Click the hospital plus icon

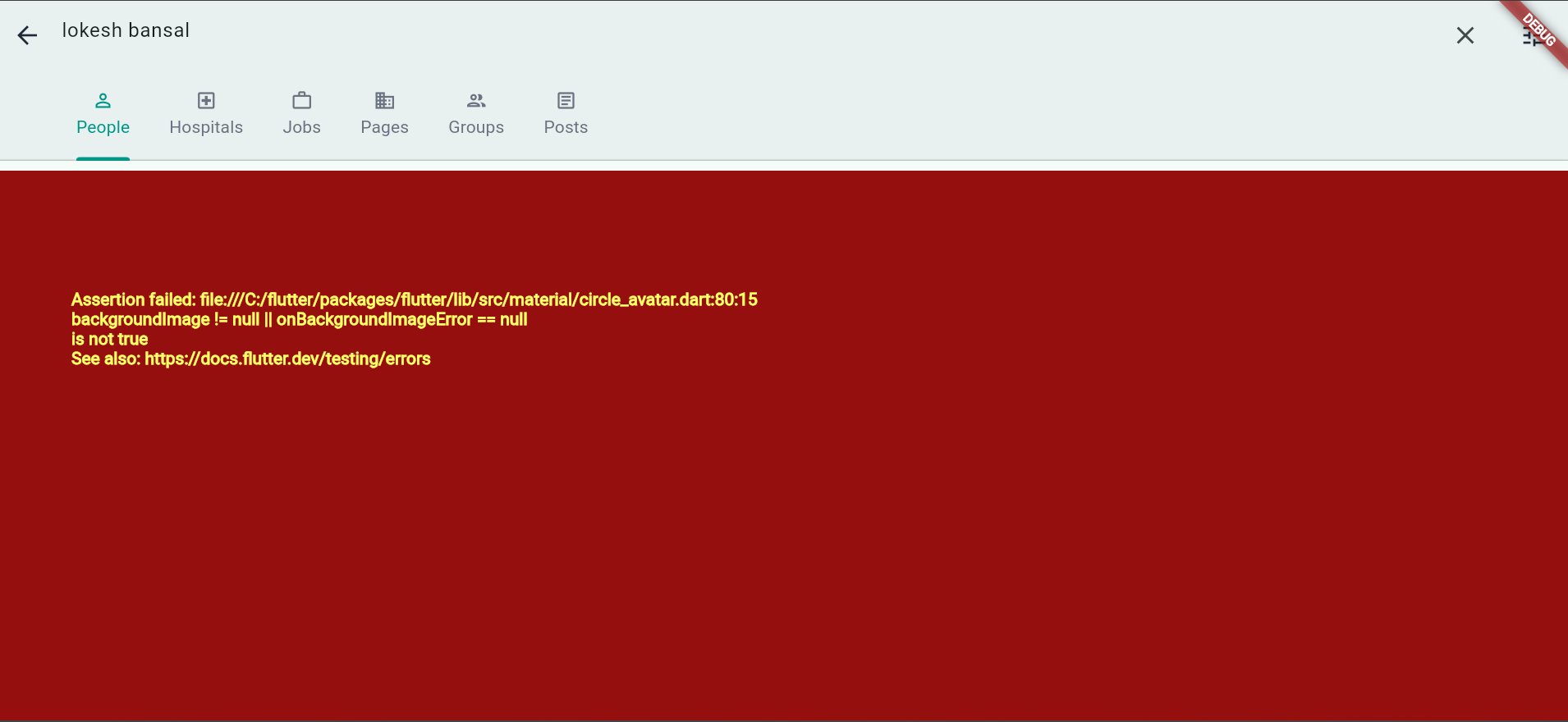[206, 101]
